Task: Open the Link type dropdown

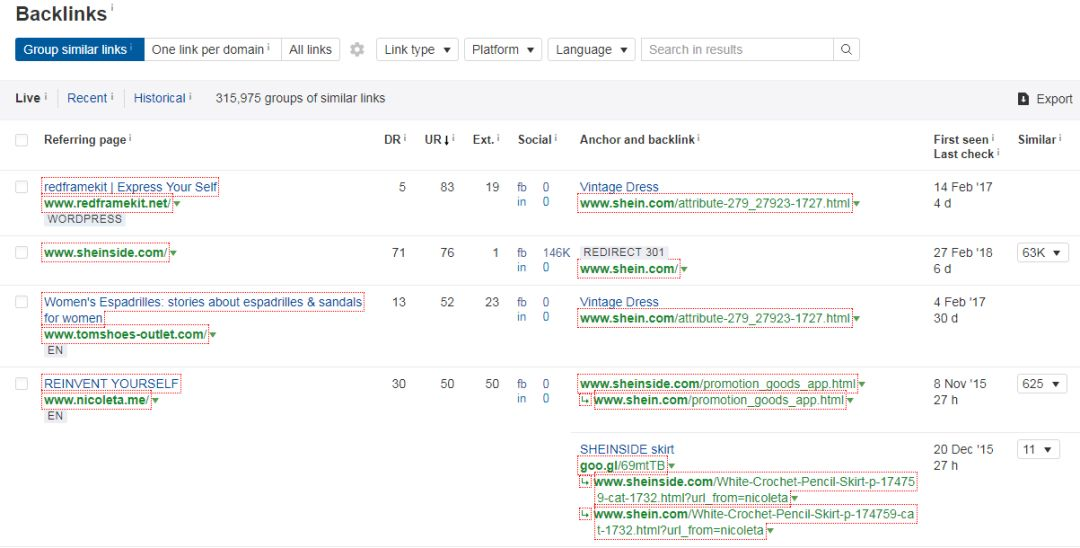Action: pyautogui.click(x=417, y=50)
